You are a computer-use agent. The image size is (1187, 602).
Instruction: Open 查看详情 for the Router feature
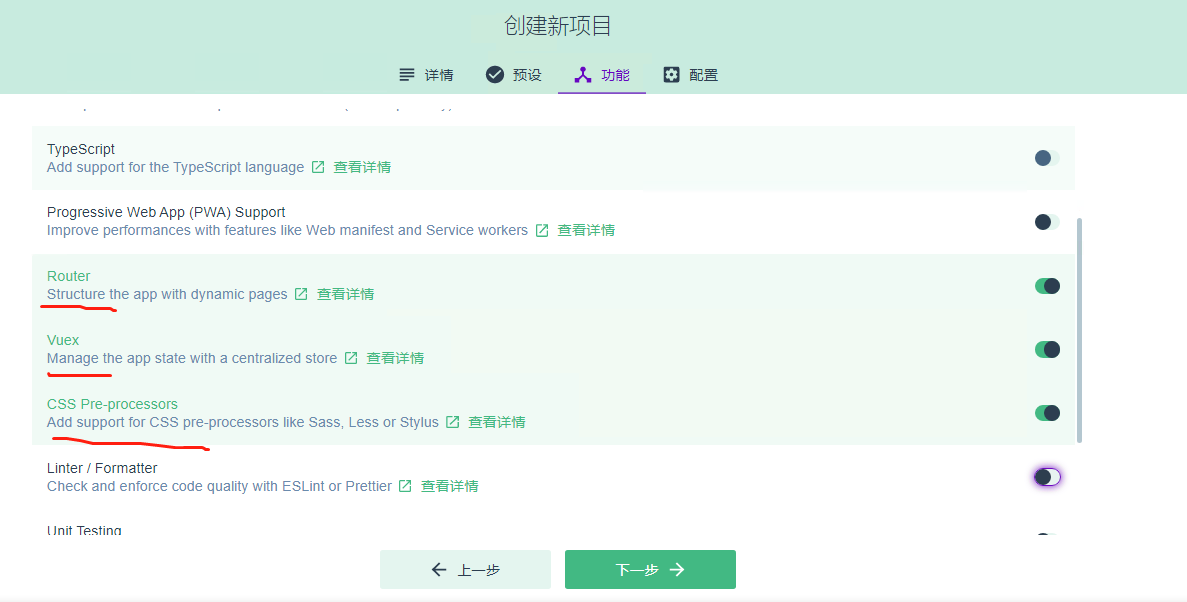click(344, 294)
